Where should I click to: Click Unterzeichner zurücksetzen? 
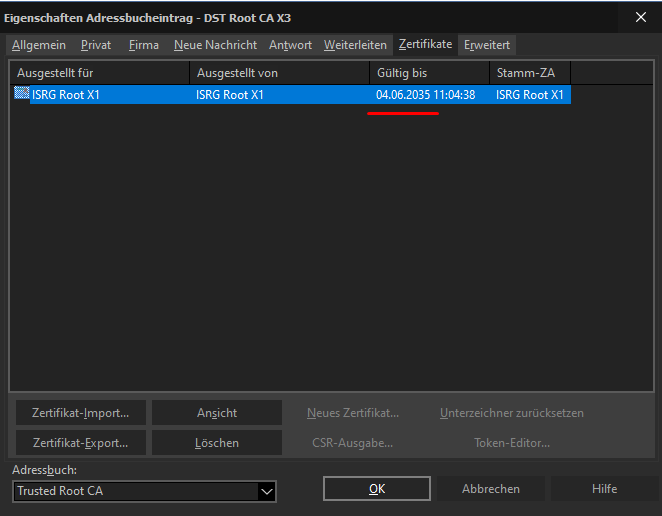(512, 413)
